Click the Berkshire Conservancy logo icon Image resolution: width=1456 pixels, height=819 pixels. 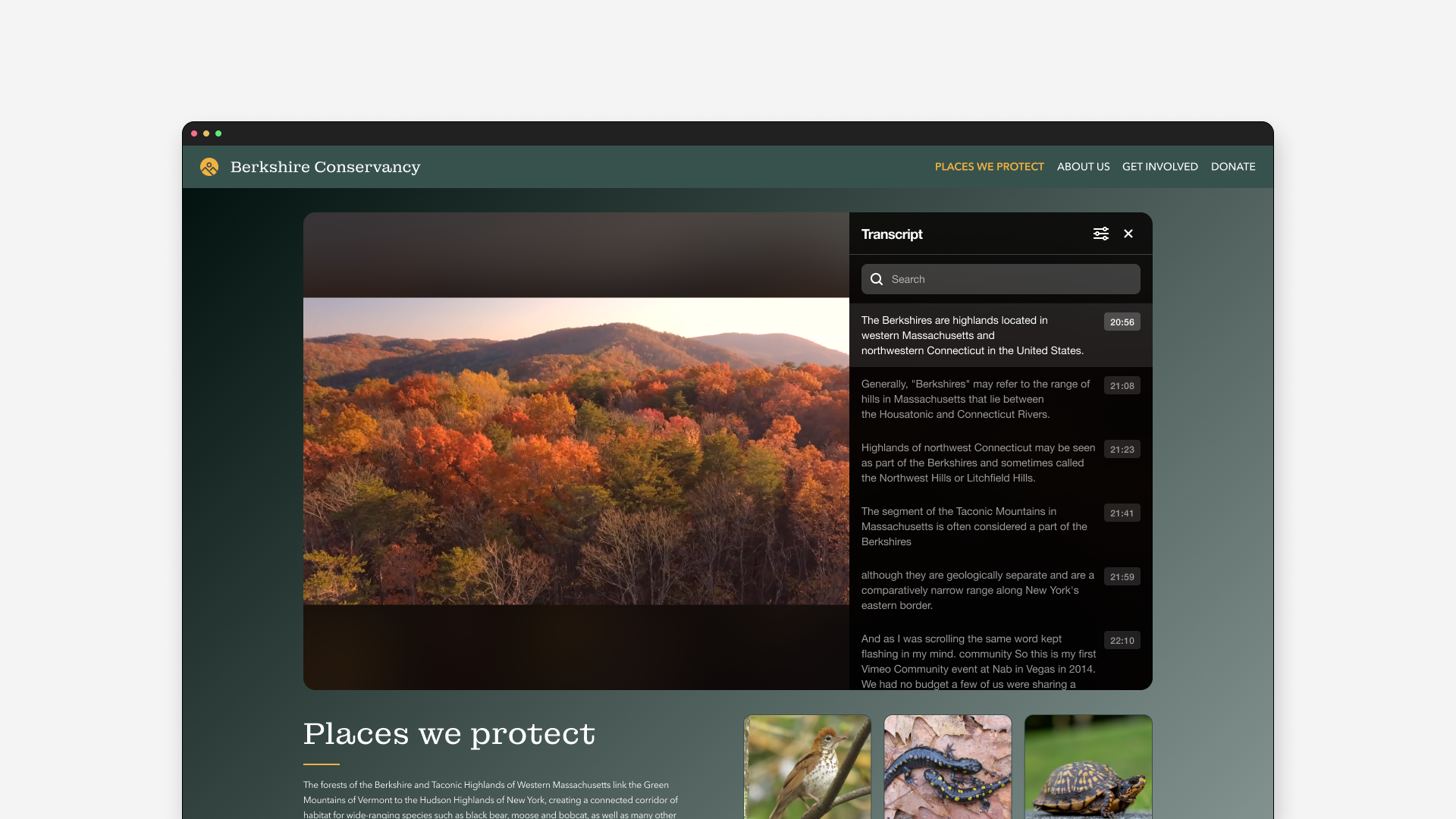[x=209, y=167]
